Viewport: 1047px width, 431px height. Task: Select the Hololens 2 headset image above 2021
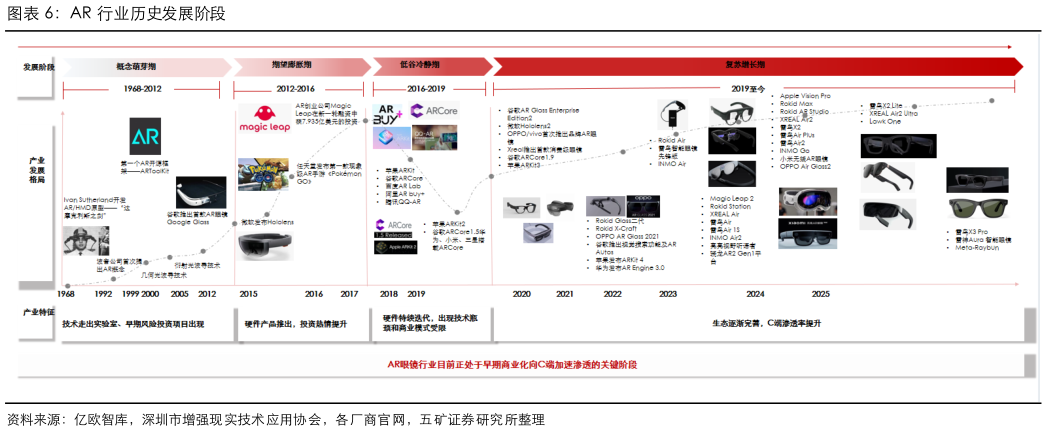(x=560, y=207)
